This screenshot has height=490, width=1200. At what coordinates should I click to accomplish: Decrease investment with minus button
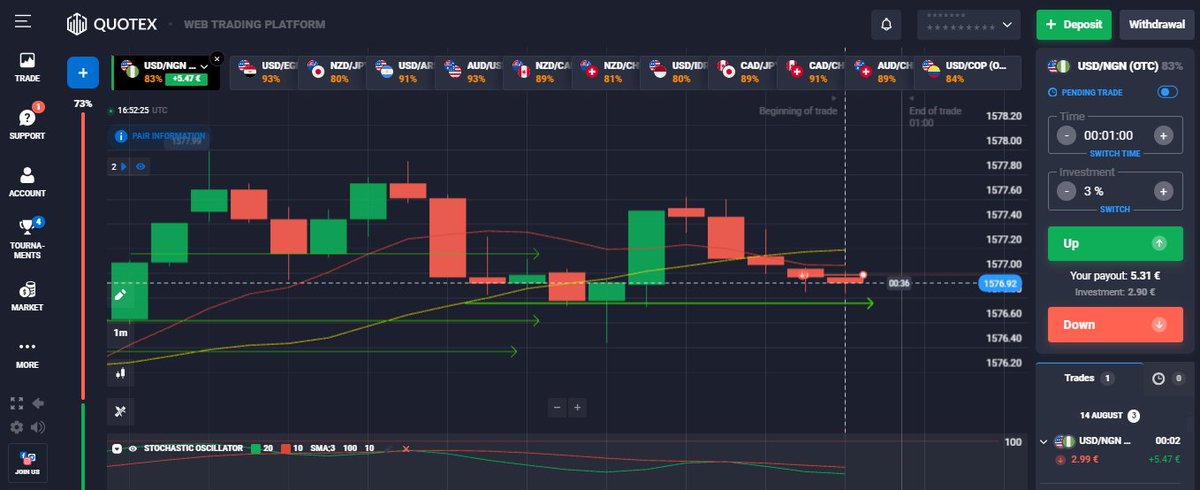[1067, 191]
